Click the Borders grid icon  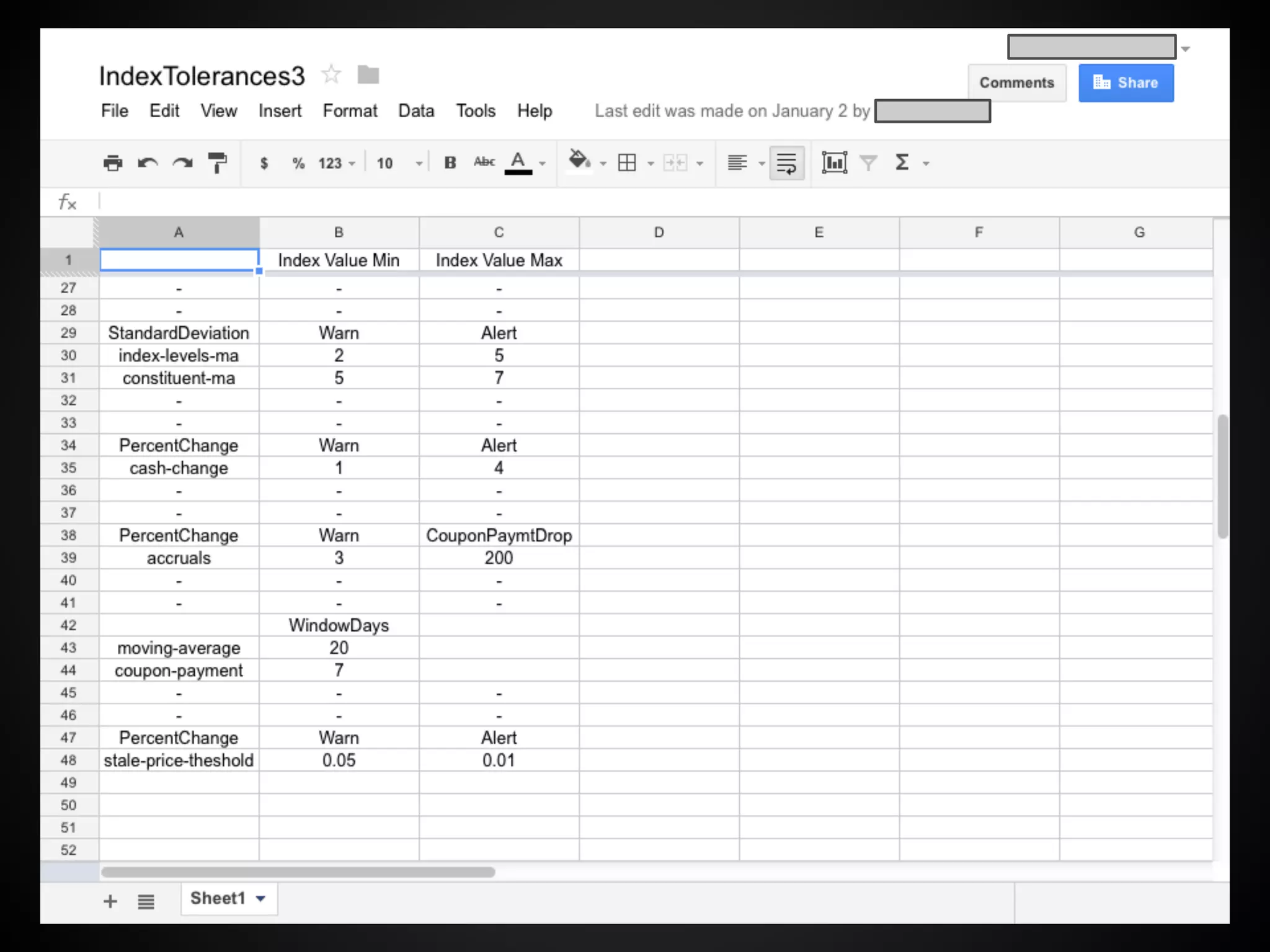point(627,163)
